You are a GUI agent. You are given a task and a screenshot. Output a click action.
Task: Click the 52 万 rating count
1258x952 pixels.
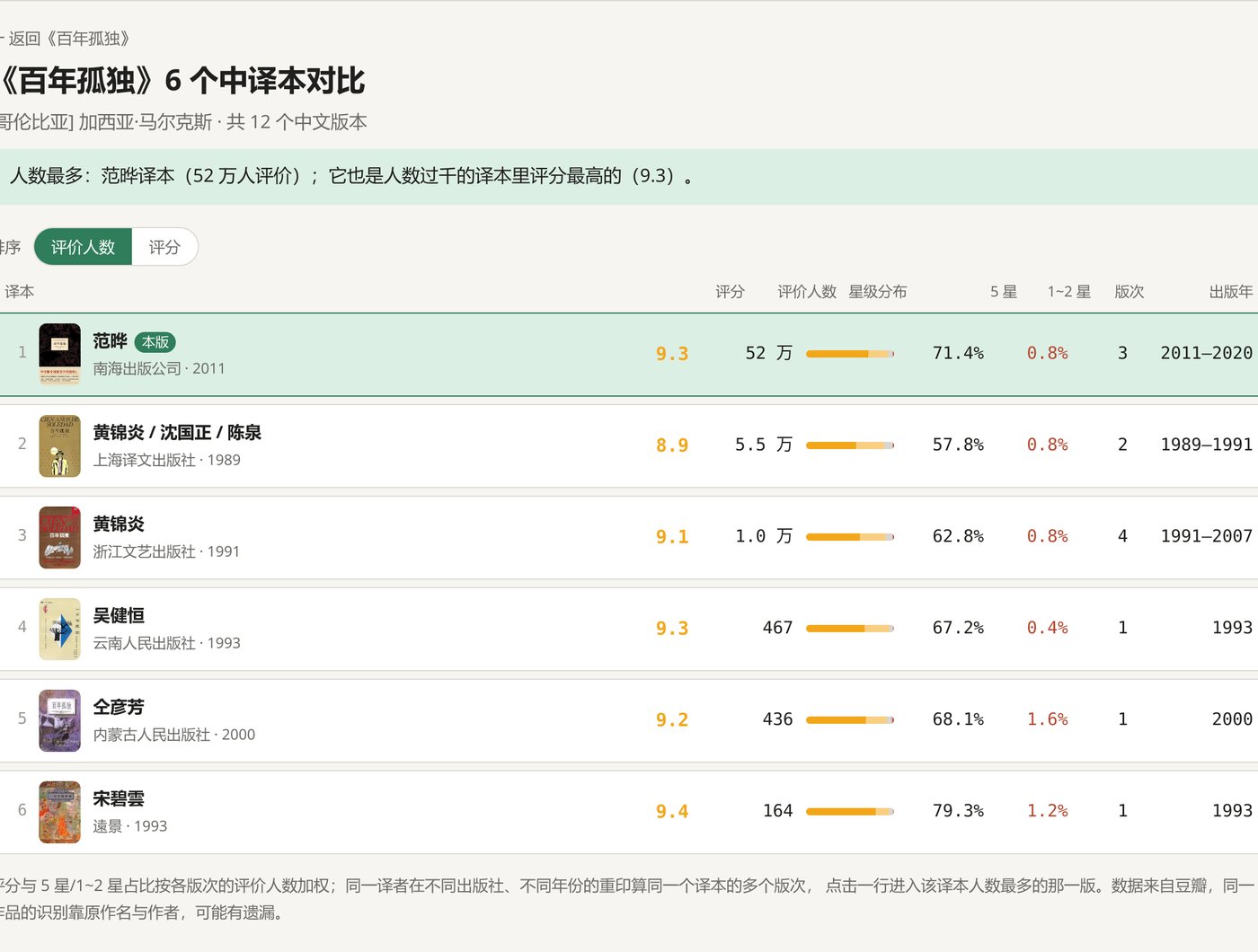tap(769, 353)
